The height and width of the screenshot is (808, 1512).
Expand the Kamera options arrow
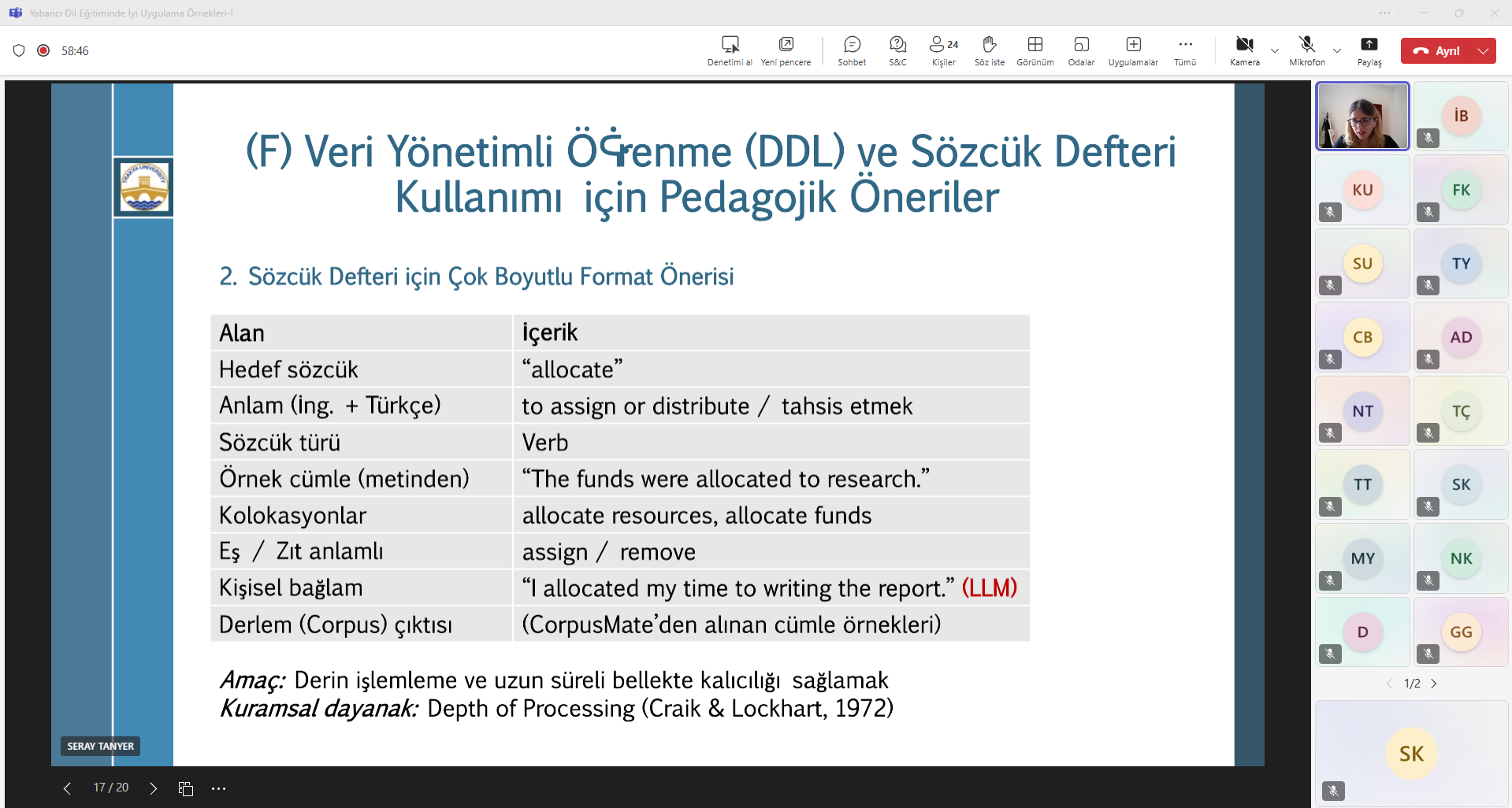click(1274, 51)
